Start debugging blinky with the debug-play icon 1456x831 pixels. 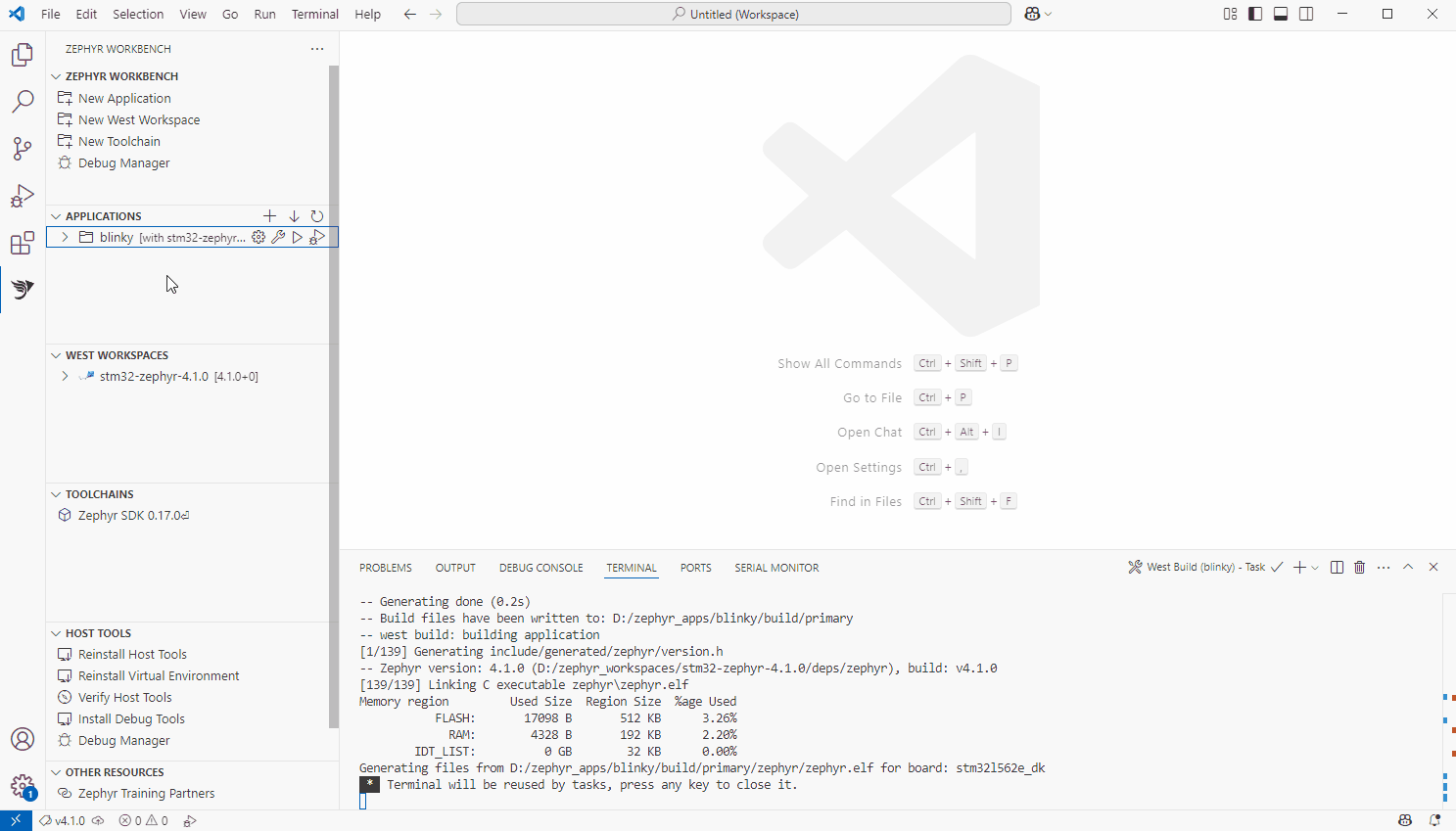pyautogui.click(x=317, y=237)
